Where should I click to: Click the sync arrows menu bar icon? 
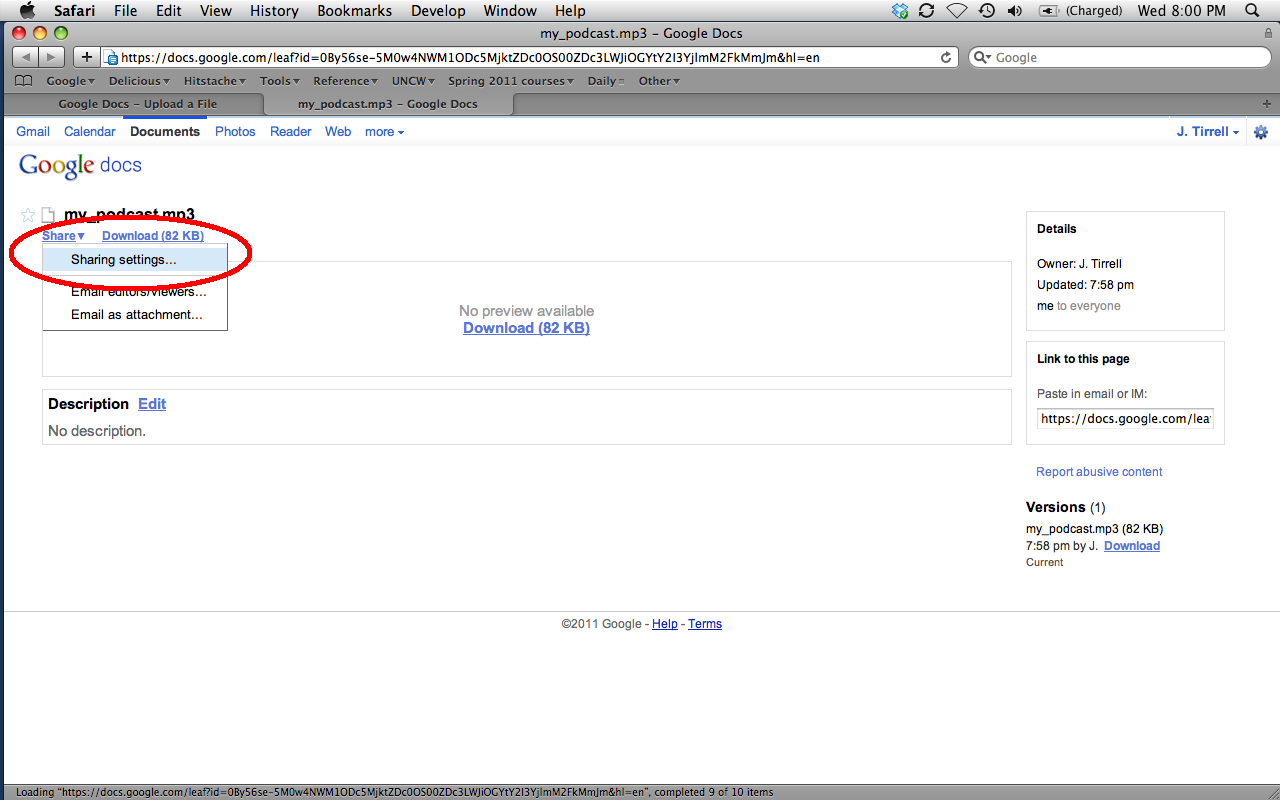click(927, 11)
